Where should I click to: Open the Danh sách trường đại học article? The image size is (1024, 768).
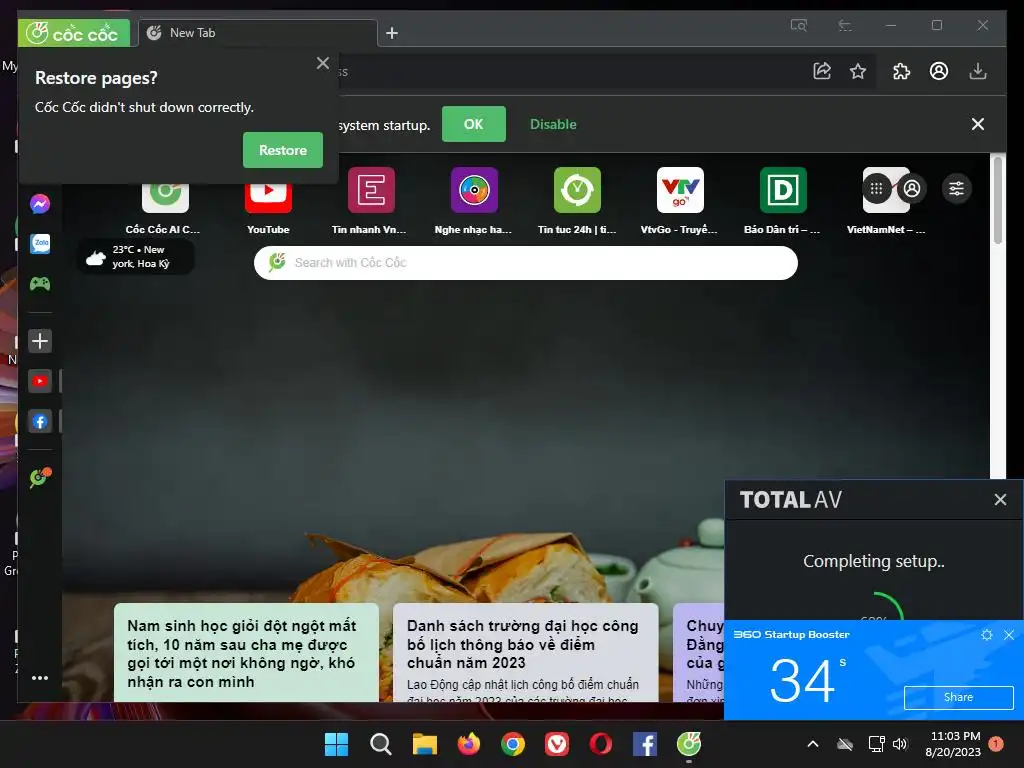[x=526, y=652]
